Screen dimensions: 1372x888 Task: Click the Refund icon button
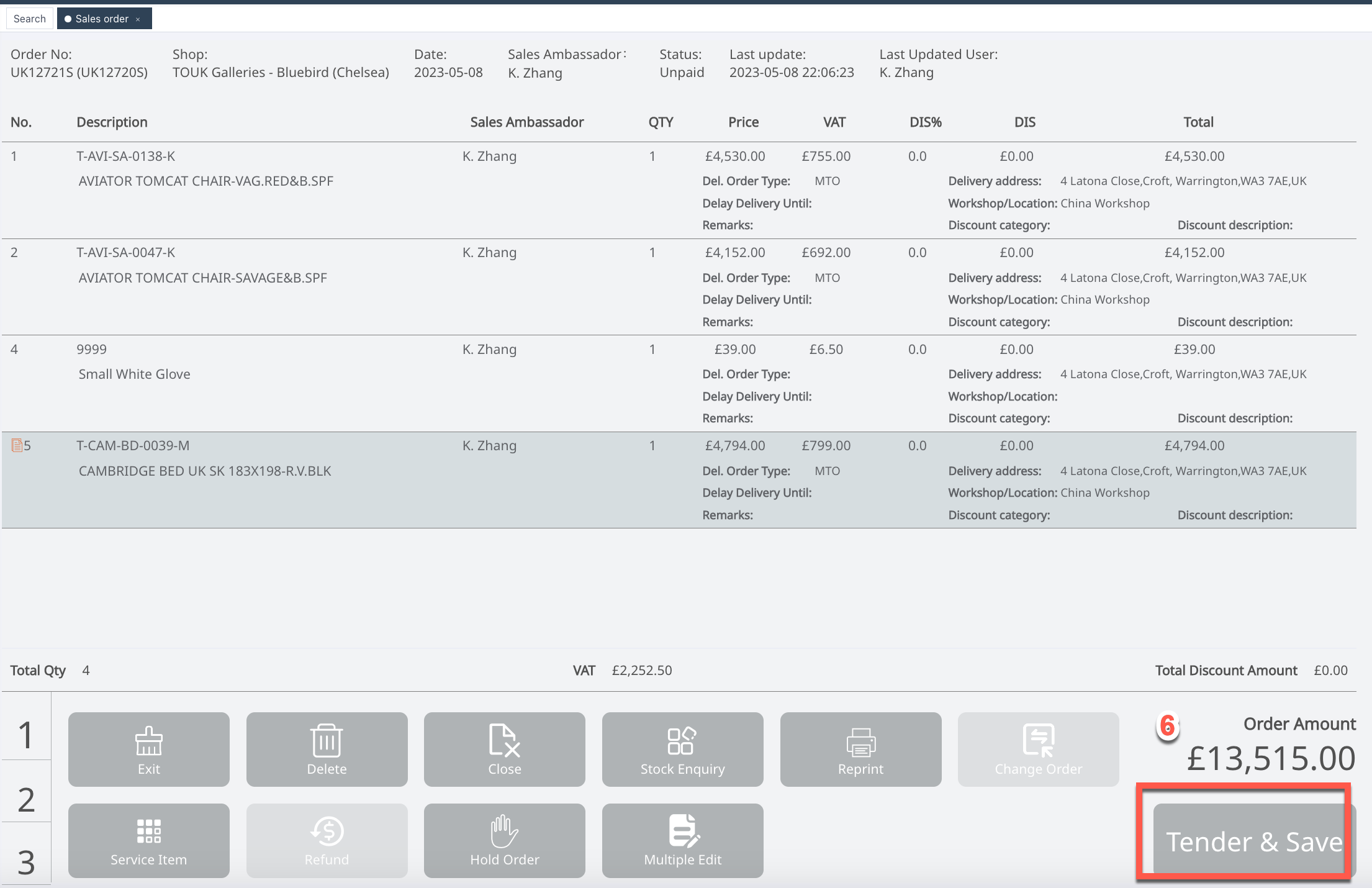(x=327, y=840)
